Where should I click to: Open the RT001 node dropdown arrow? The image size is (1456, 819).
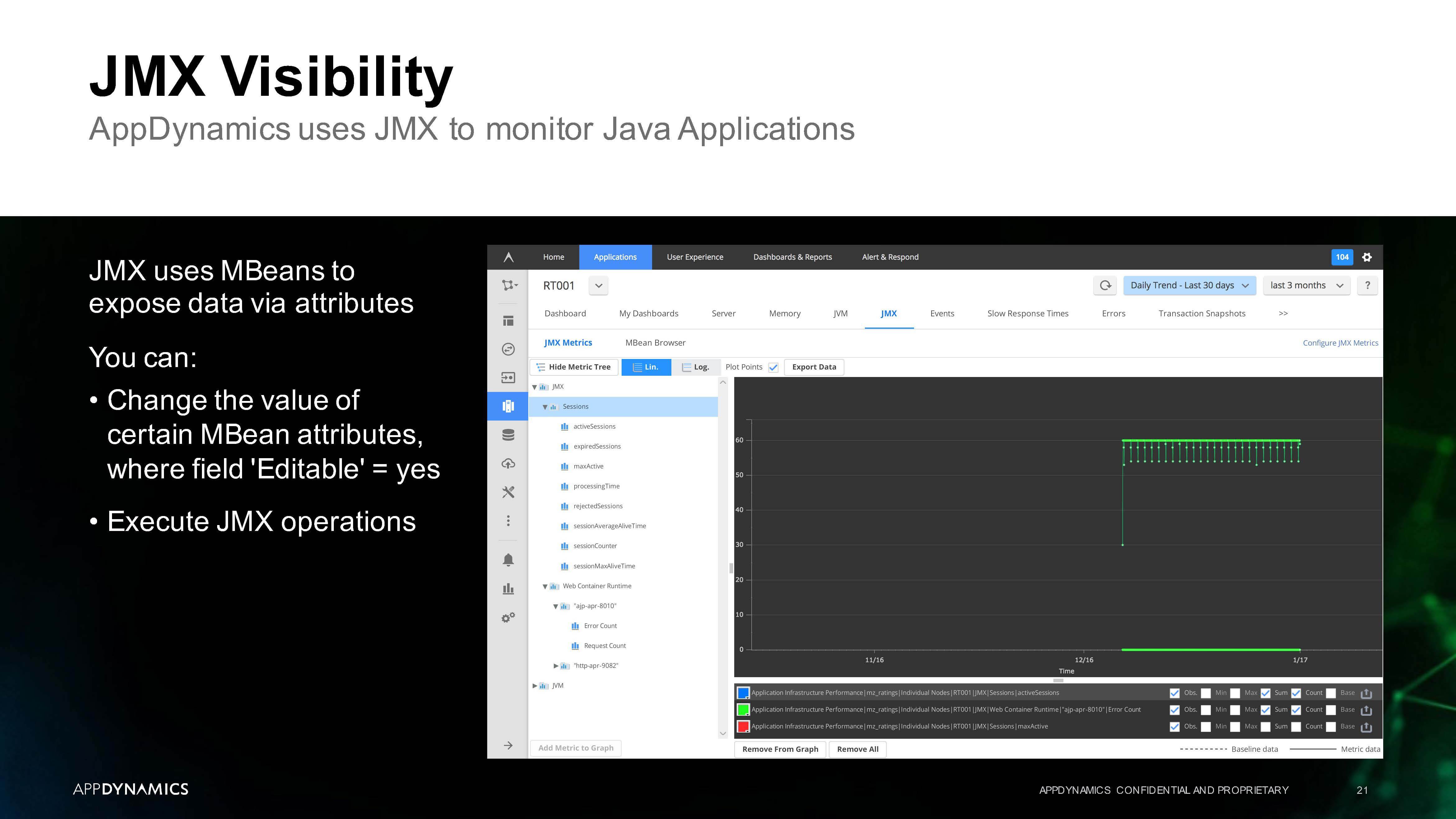pos(599,286)
